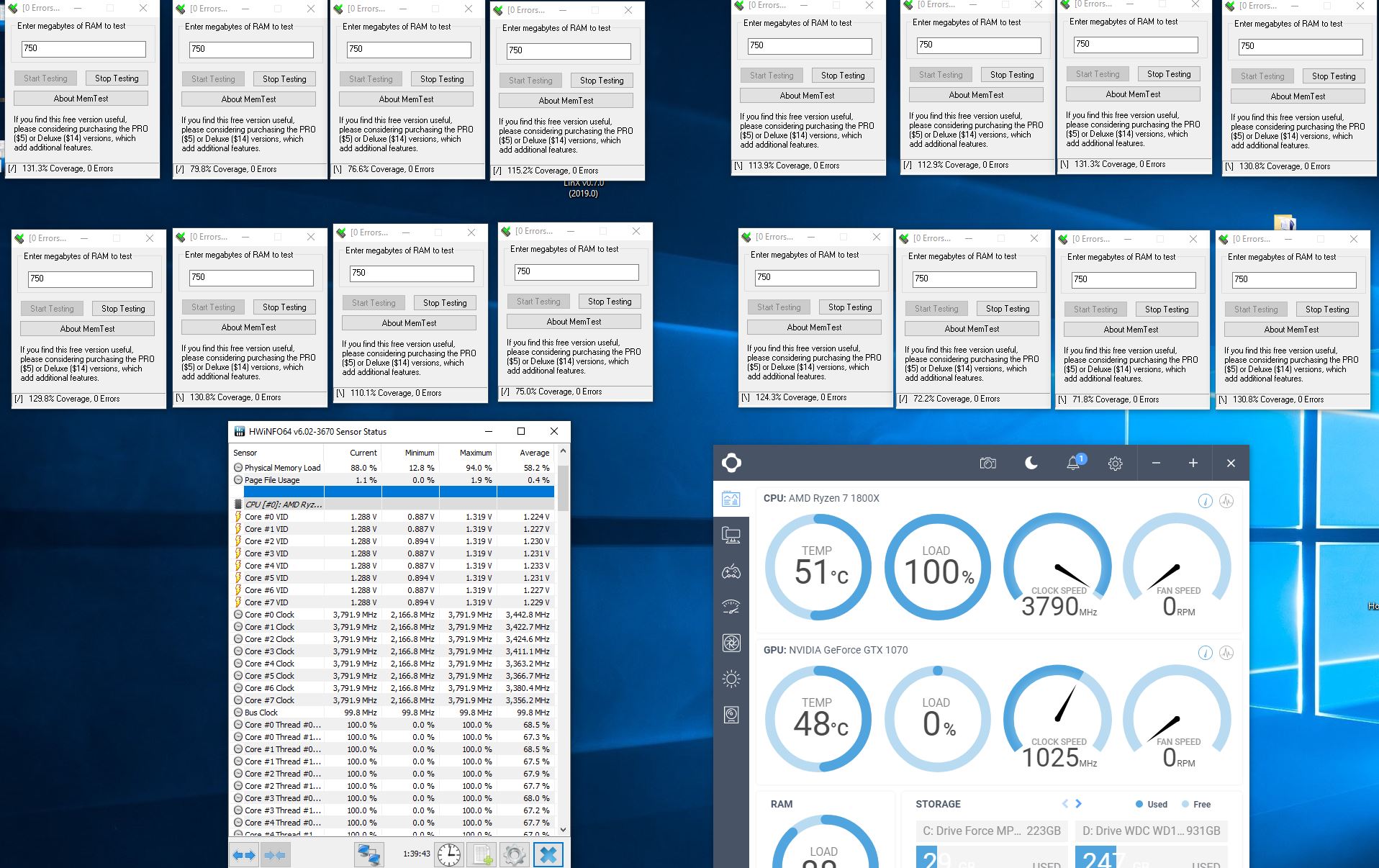This screenshot has height=868, width=1379.
Task: Open About MemTest in 129.8% coverage window
Action: [87, 329]
